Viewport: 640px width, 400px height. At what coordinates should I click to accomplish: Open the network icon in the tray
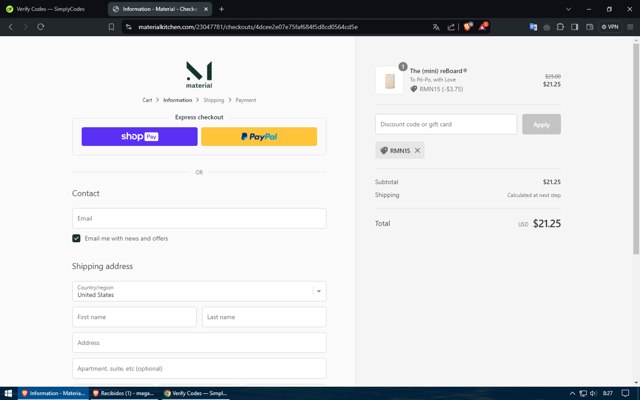tap(583, 393)
